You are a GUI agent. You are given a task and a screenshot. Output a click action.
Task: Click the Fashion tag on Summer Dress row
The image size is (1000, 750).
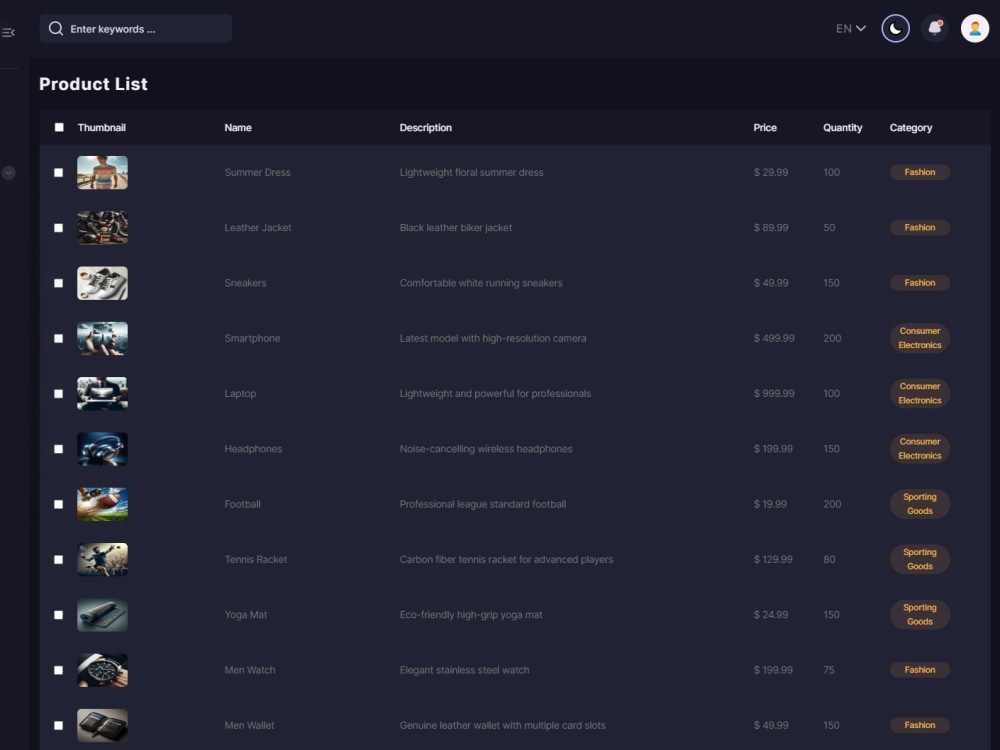[920, 172]
